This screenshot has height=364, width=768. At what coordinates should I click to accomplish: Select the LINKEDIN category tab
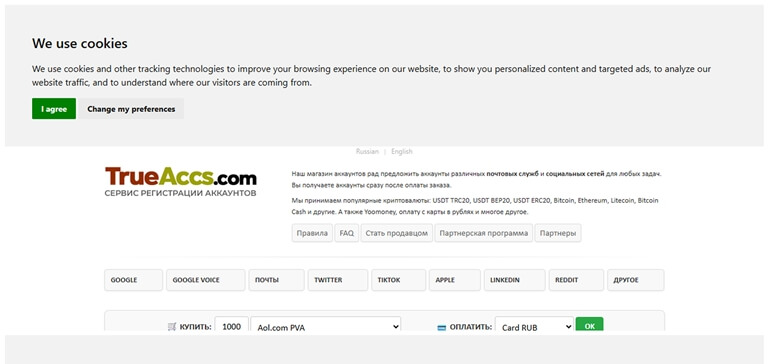coord(514,280)
